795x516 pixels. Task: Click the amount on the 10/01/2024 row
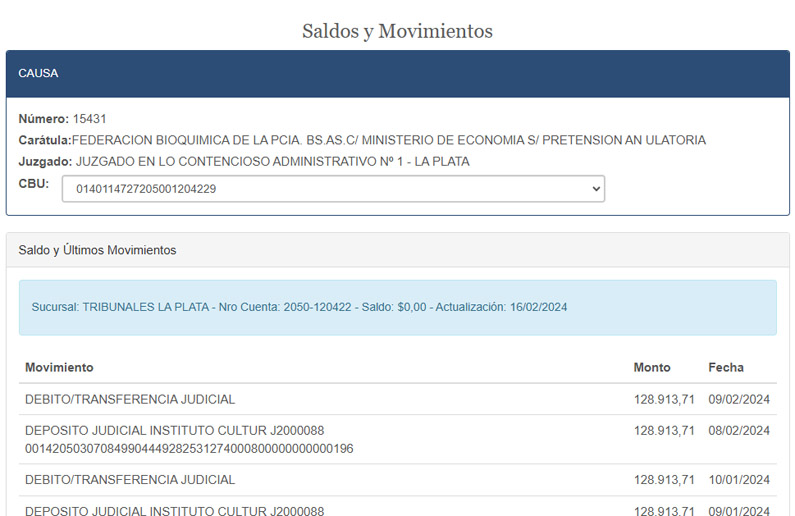pyautogui.click(x=664, y=480)
